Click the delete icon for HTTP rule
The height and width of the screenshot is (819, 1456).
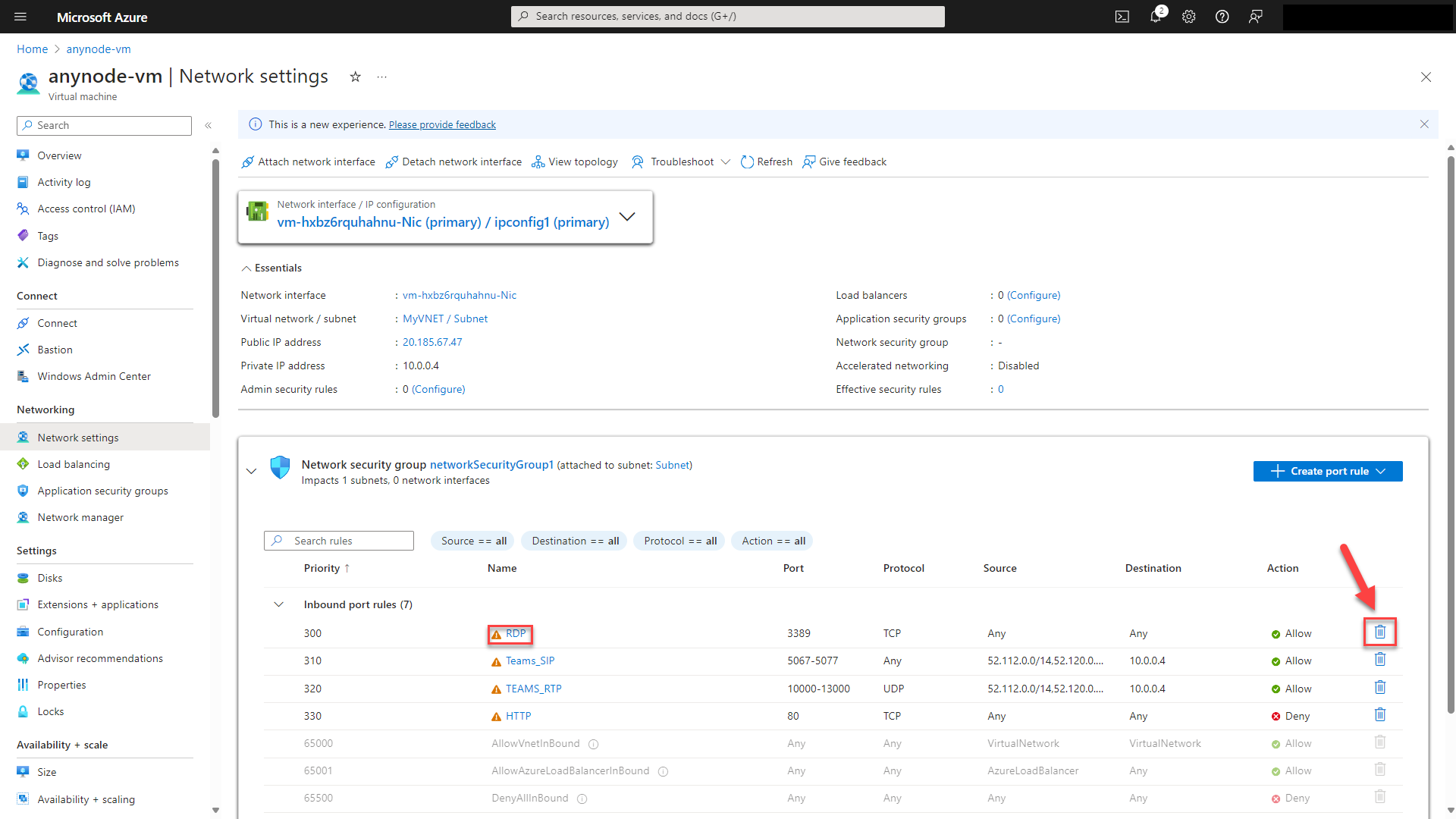[x=1381, y=714]
